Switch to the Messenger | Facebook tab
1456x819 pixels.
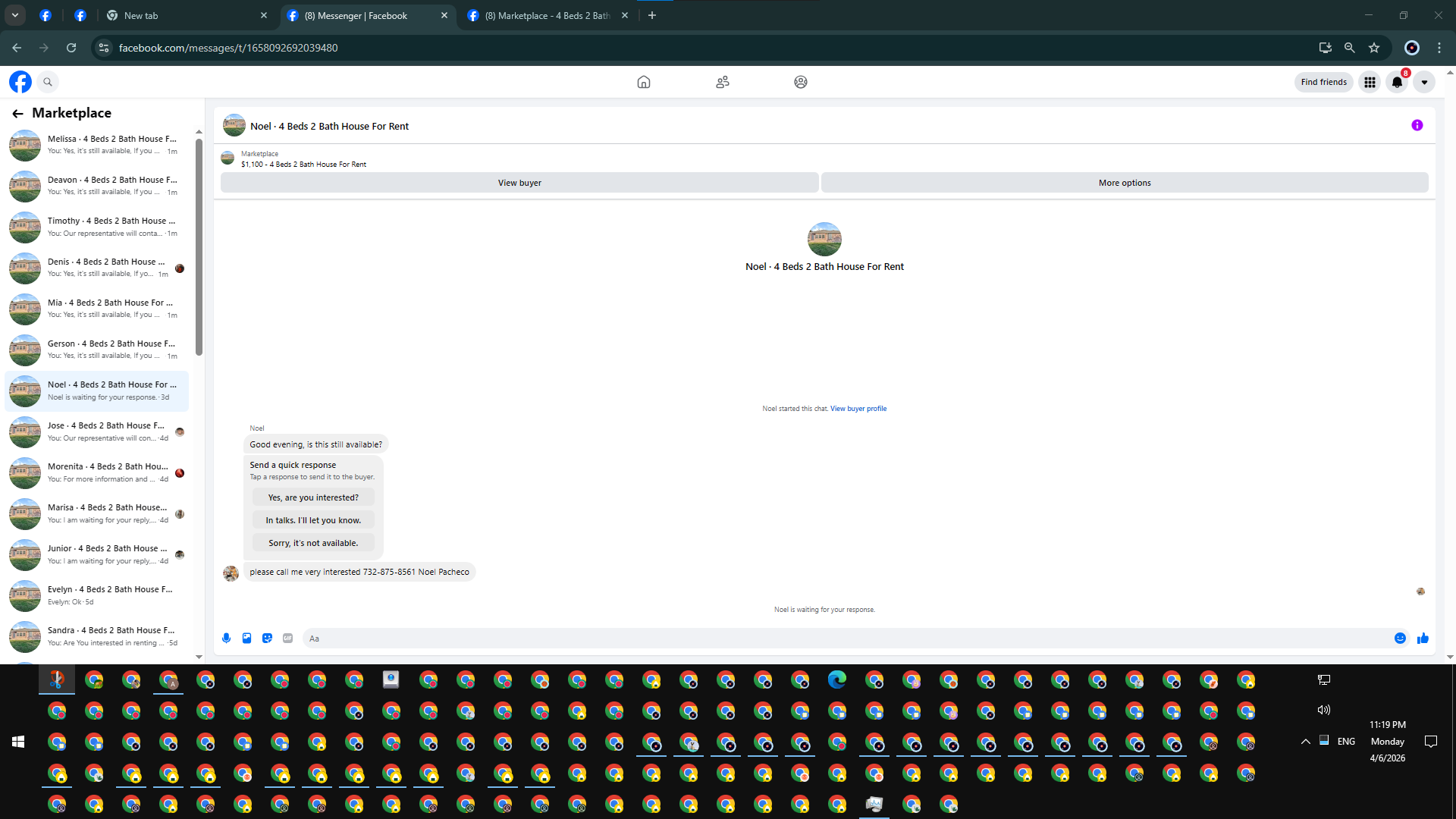368,15
